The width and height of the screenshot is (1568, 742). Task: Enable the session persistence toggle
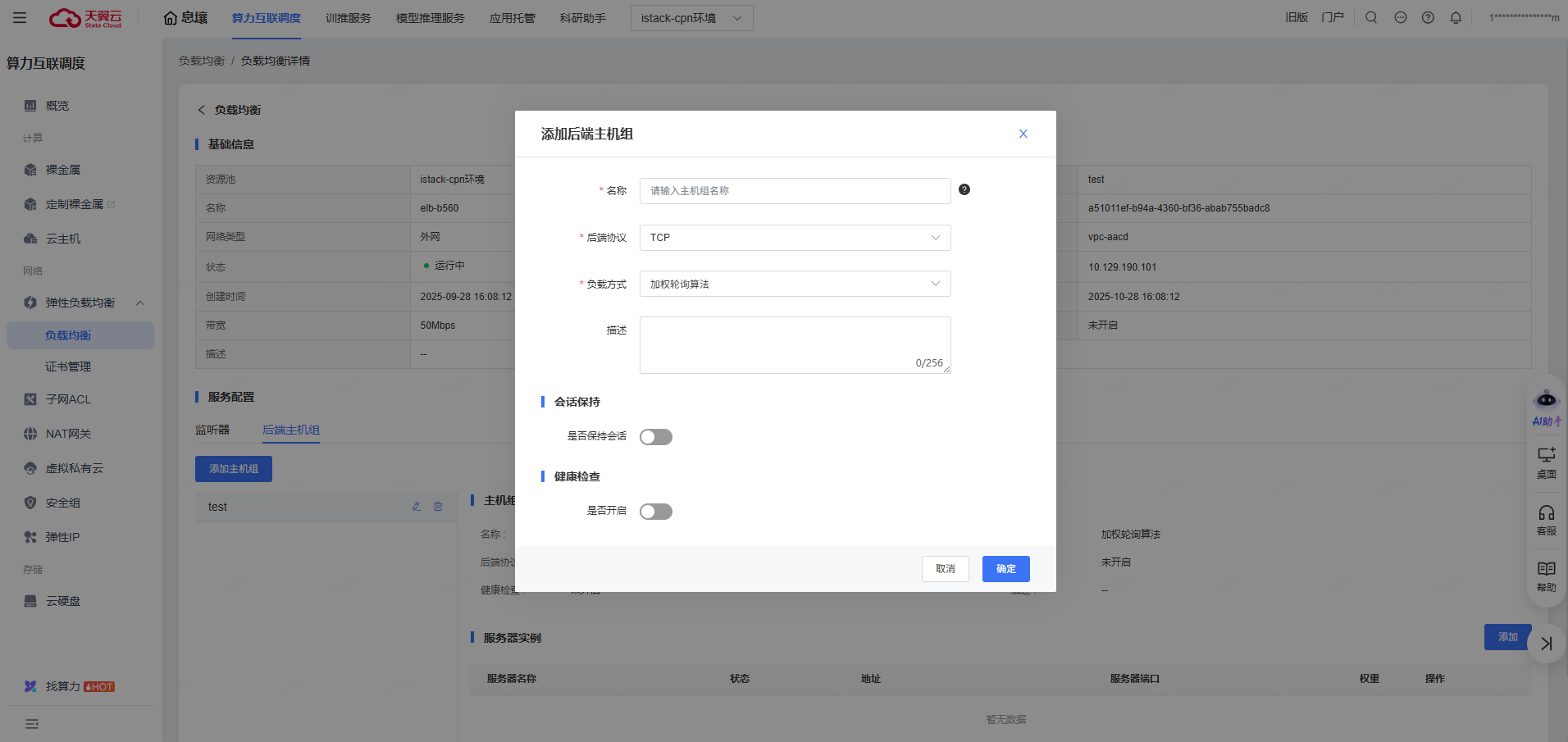[x=655, y=437]
